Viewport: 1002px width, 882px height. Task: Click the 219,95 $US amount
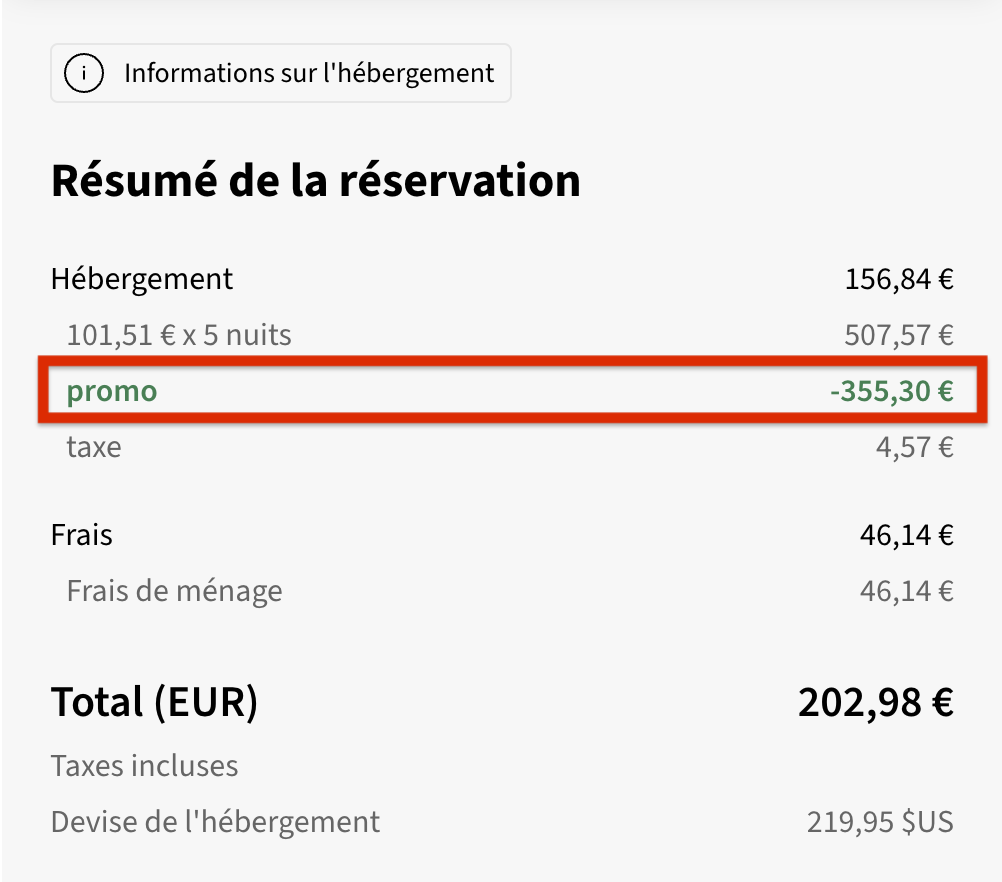[x=880, y=822]
